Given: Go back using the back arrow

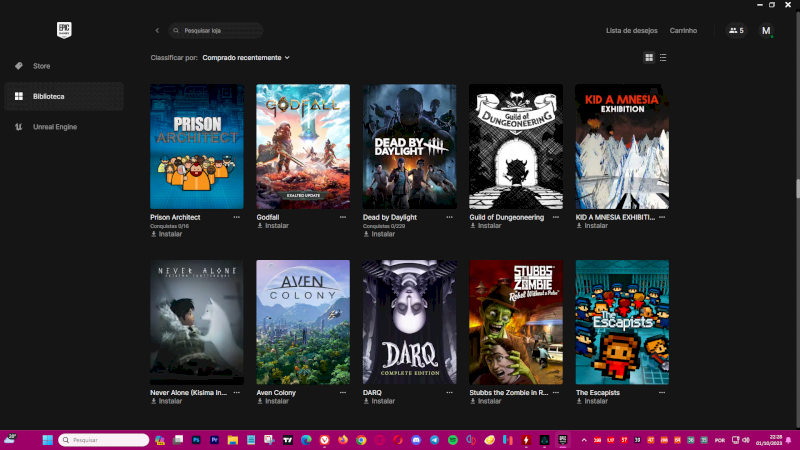Looking at the screenshot, I should click(x=157, y=31).
